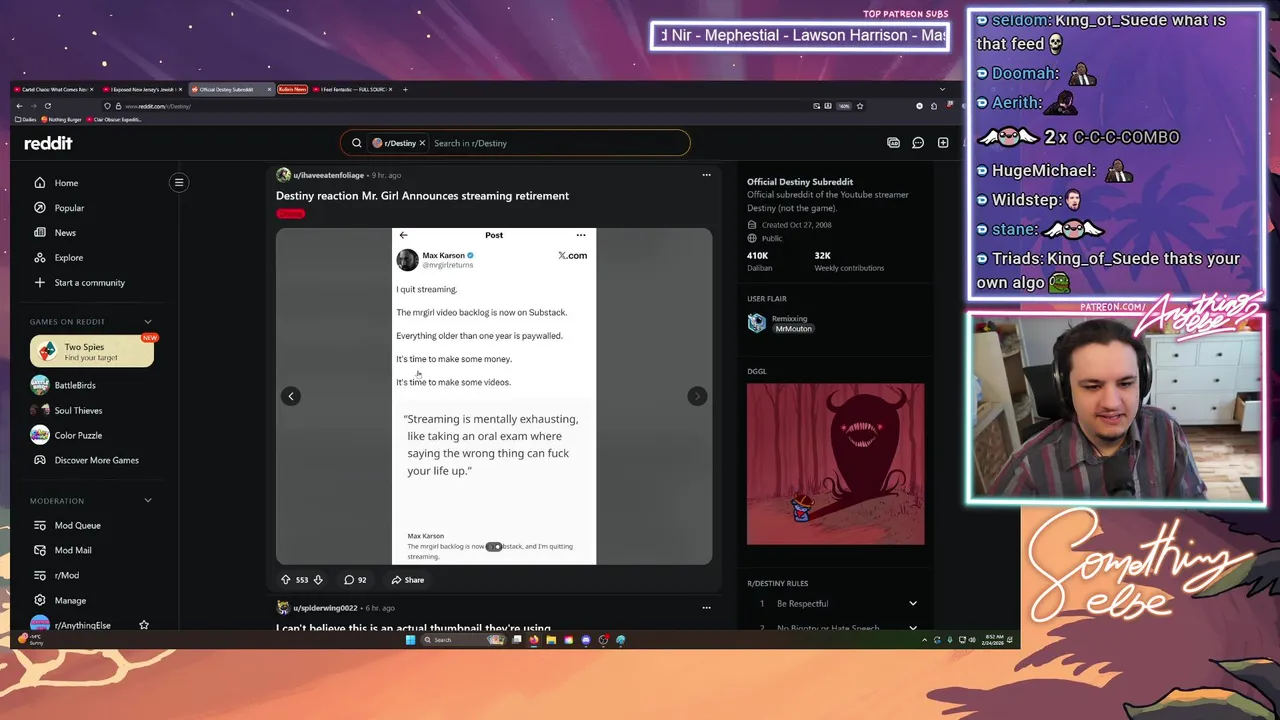Open the Clair Obscur bookmark
The width and height of the screenshot is (1280, 720).
point(115,120)
